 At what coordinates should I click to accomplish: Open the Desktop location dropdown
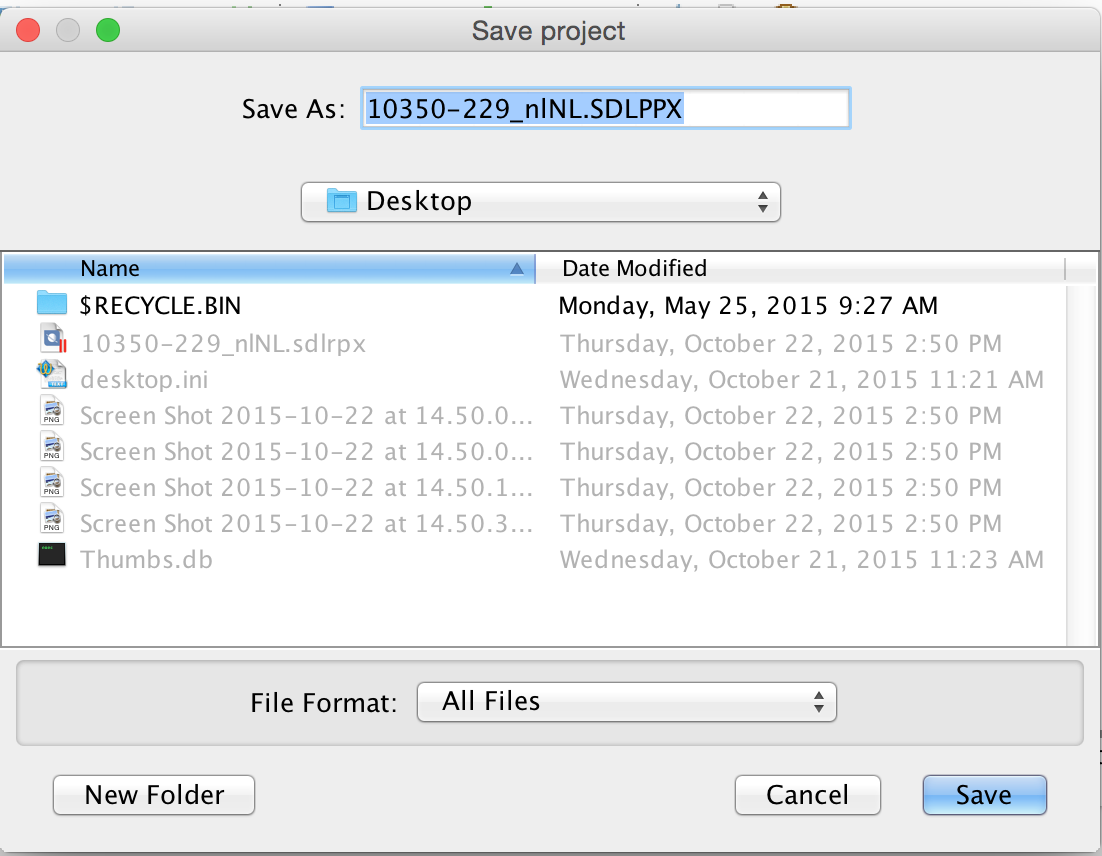pos(540,201)
